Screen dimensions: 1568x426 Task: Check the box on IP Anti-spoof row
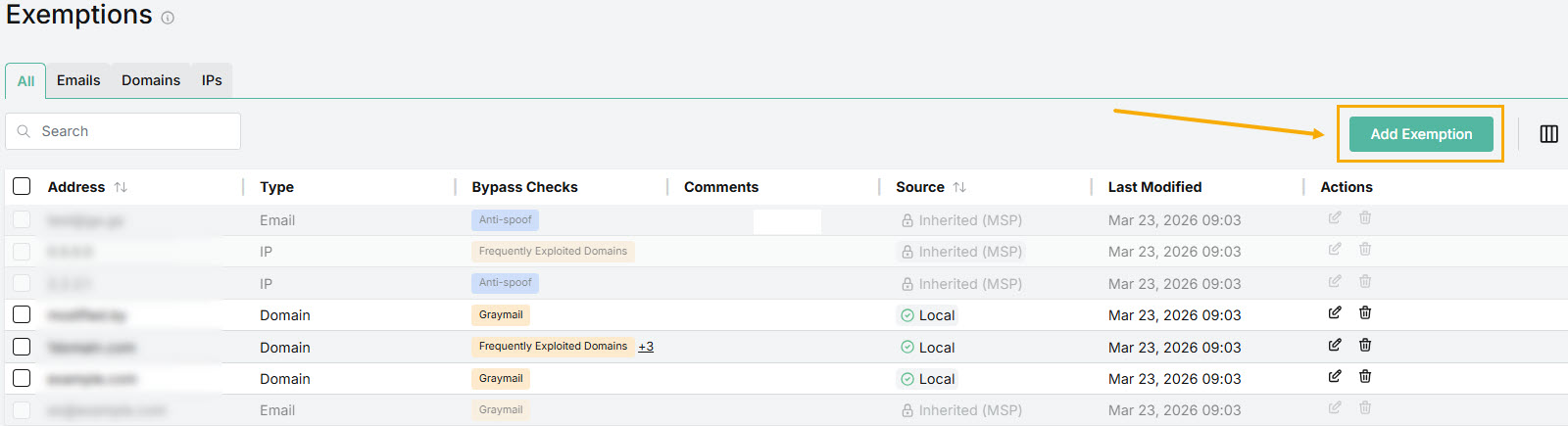[22, 283]
